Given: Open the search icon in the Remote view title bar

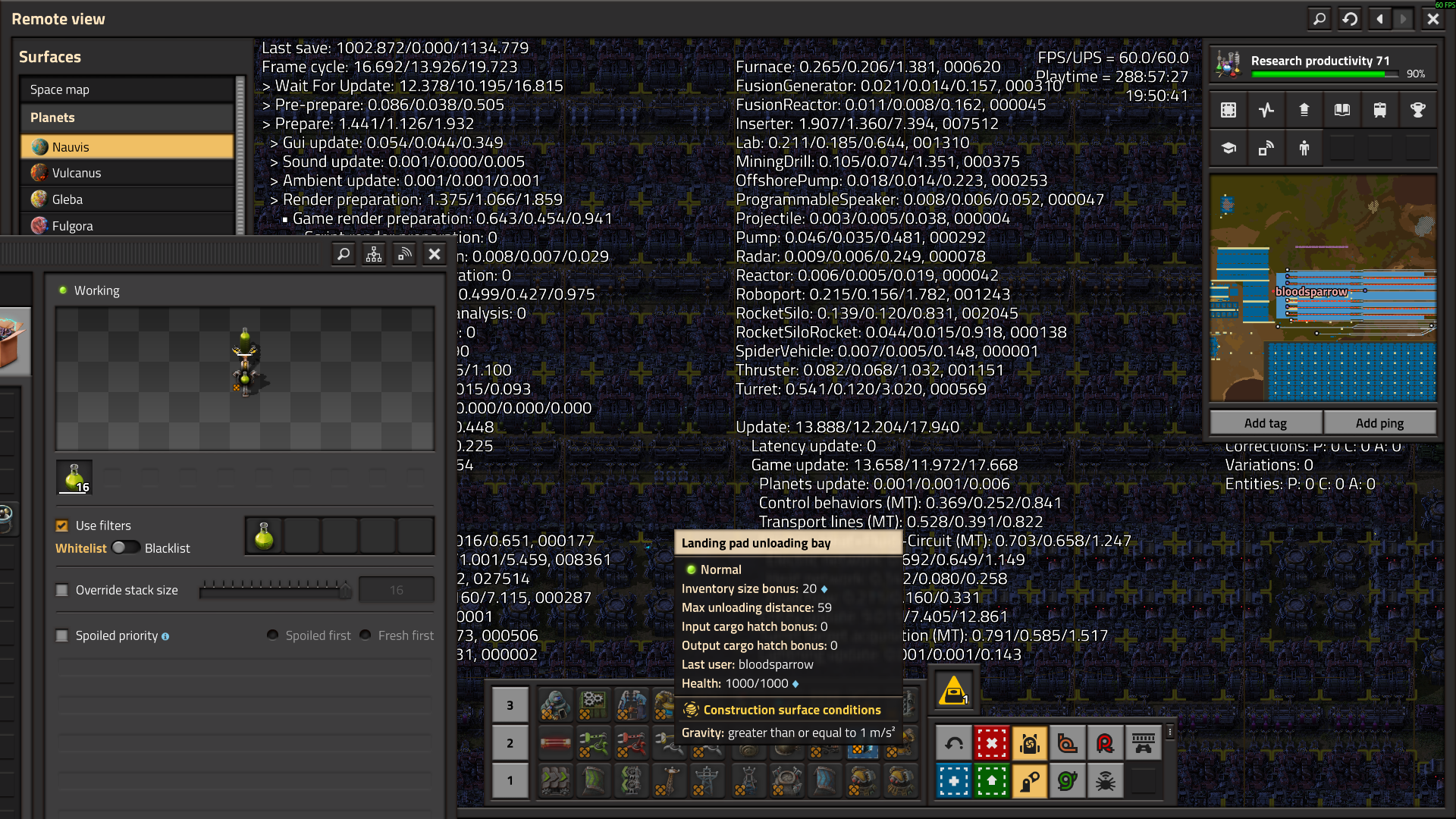Looking at the screenshot, I should coord(1319,19).
